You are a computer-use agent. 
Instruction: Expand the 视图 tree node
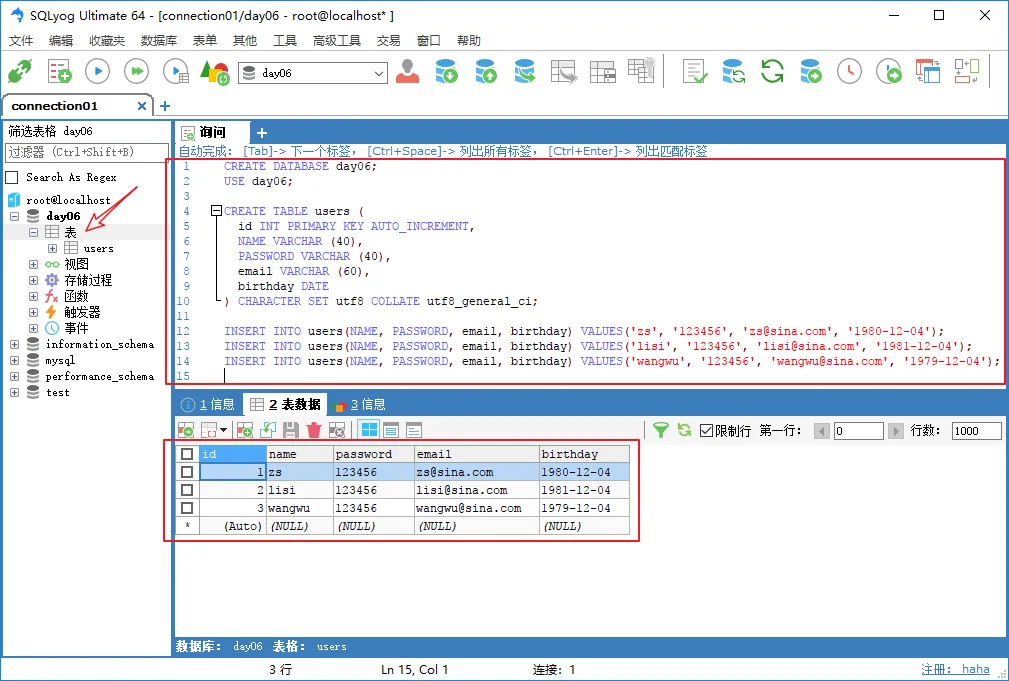33,264
